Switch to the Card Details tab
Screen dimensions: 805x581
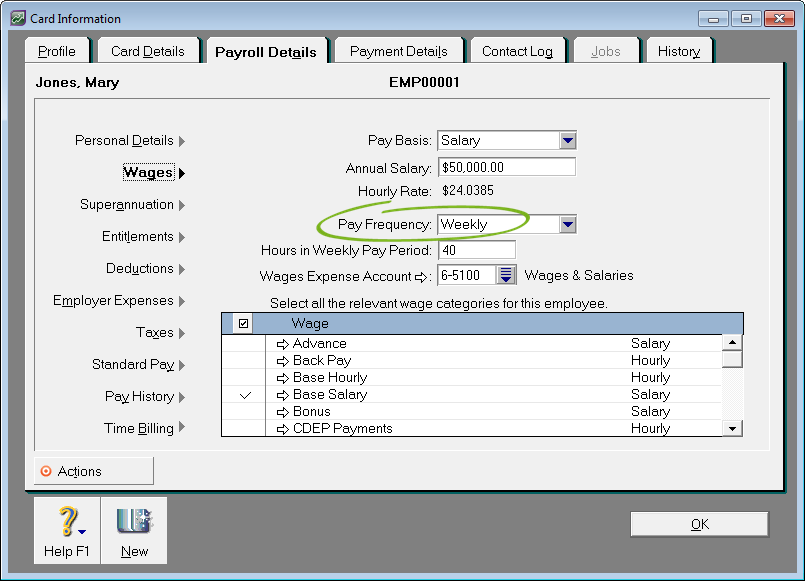coord(147,51)
